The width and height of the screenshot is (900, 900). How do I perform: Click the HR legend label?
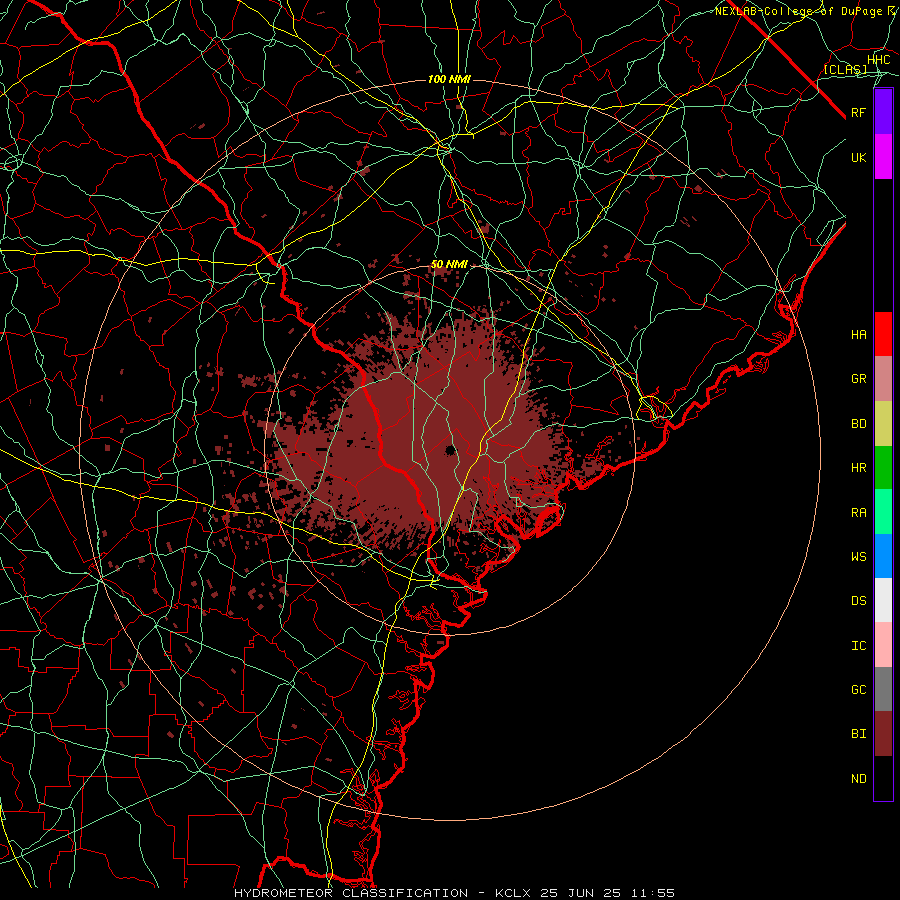point(858,468)
